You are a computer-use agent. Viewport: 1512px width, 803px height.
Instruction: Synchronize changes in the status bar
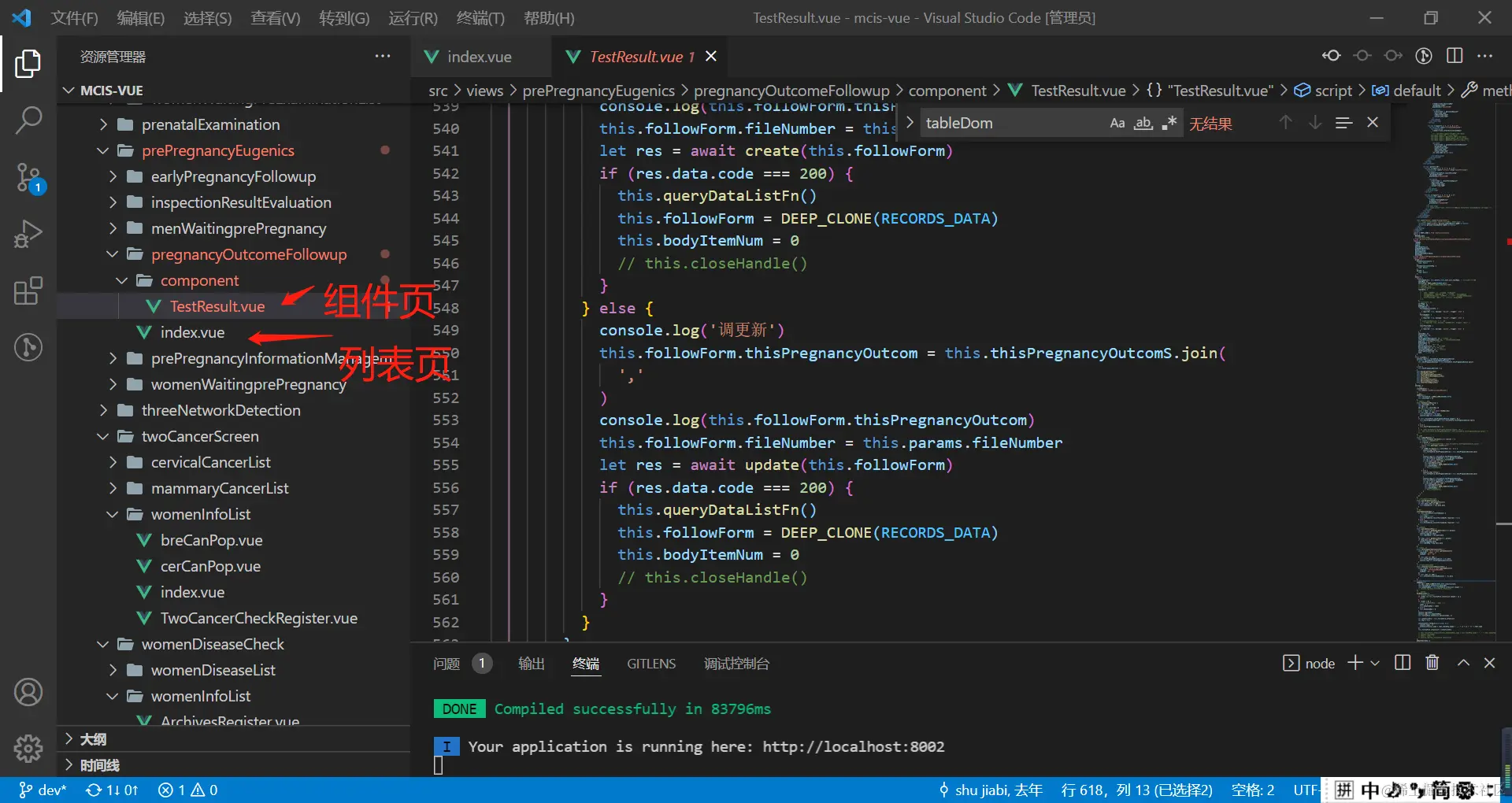click(112, 790)
